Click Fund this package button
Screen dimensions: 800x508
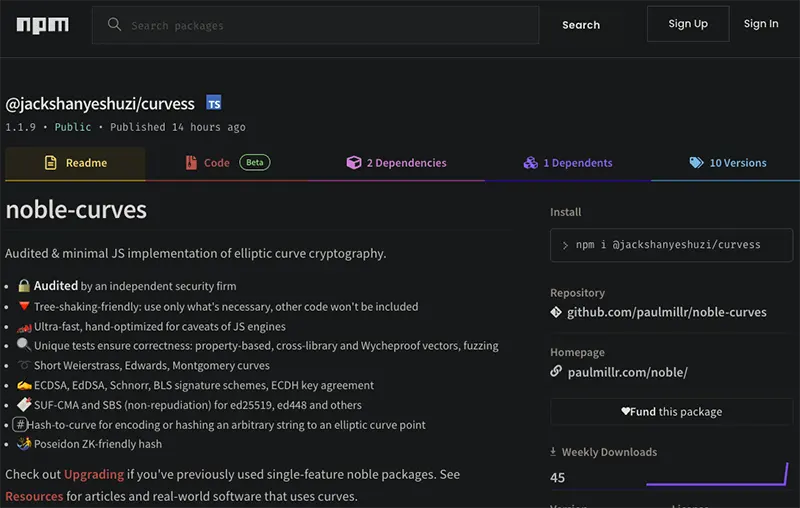click(x=671, y=412)
